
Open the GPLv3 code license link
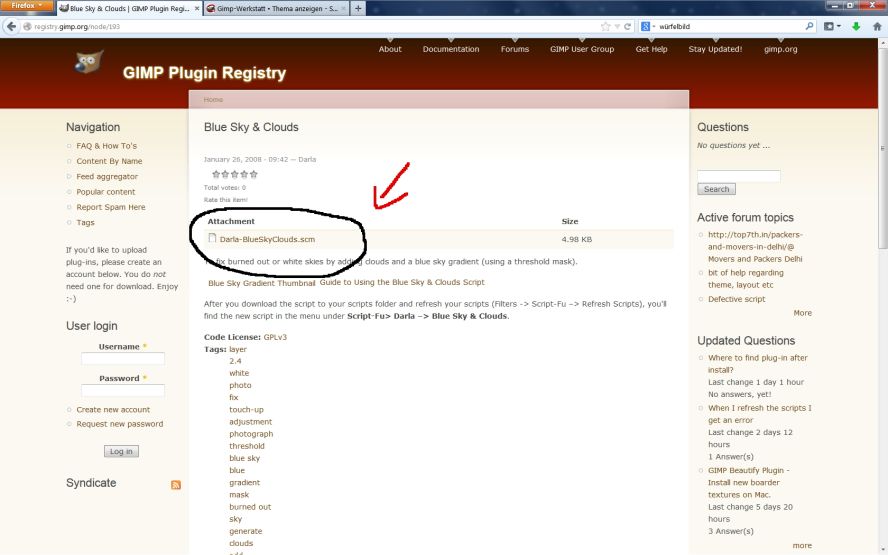click(275, 337)
